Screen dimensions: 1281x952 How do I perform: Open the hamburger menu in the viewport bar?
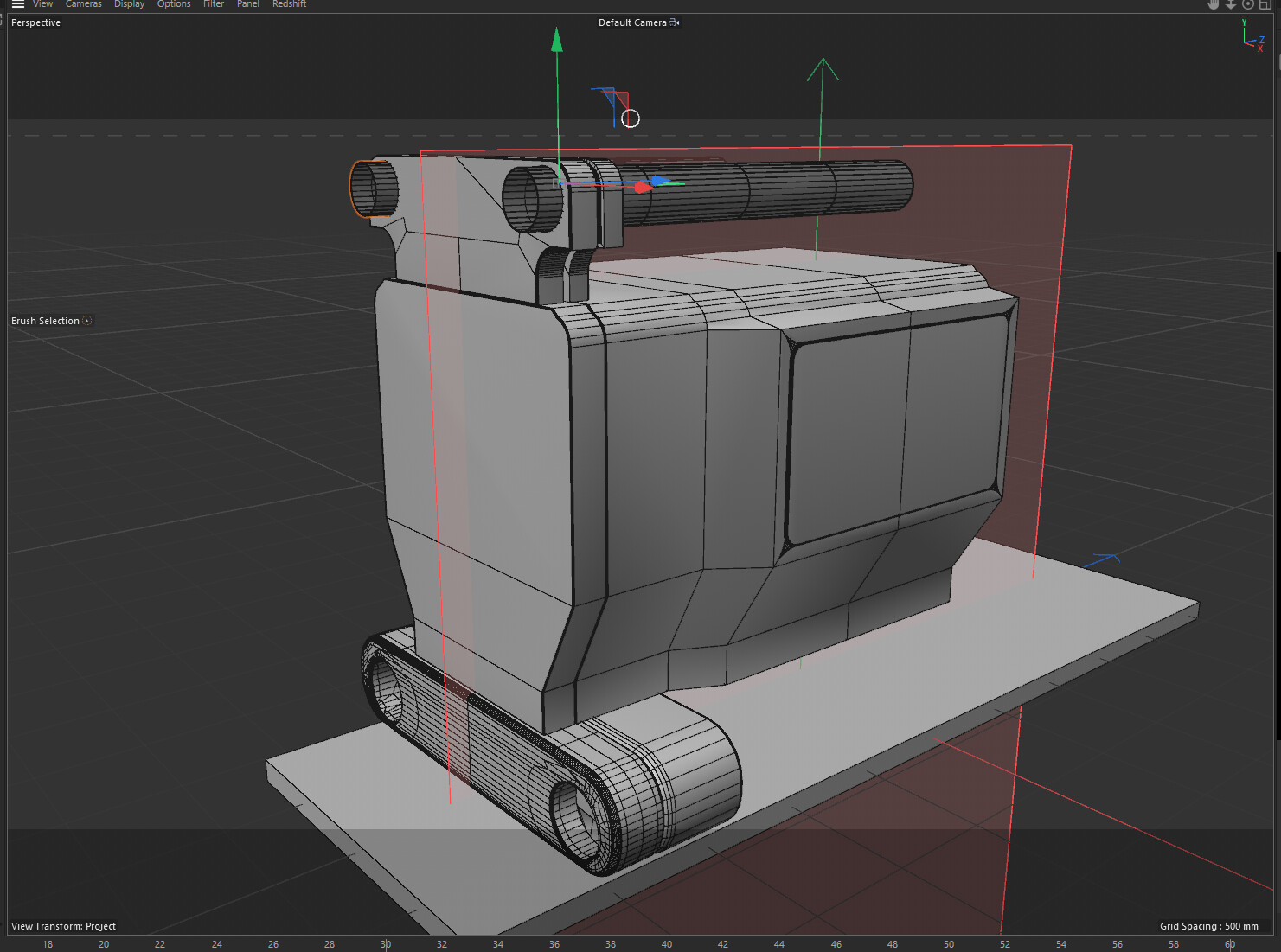(x=17, y=4)
